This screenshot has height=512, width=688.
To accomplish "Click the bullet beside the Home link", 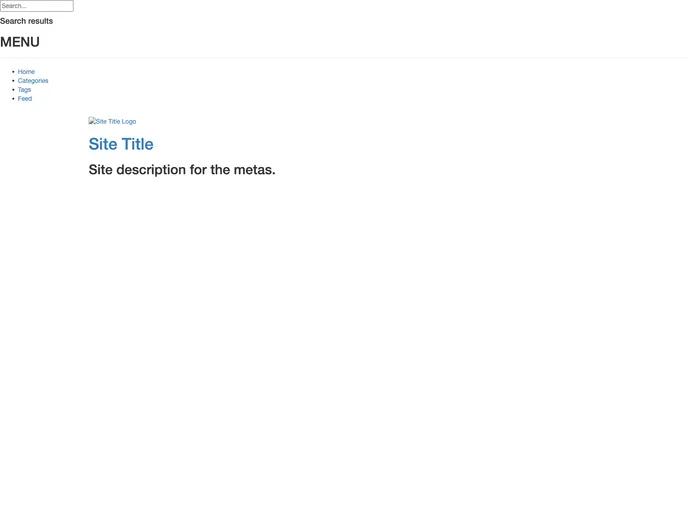I will click(13, 72).
